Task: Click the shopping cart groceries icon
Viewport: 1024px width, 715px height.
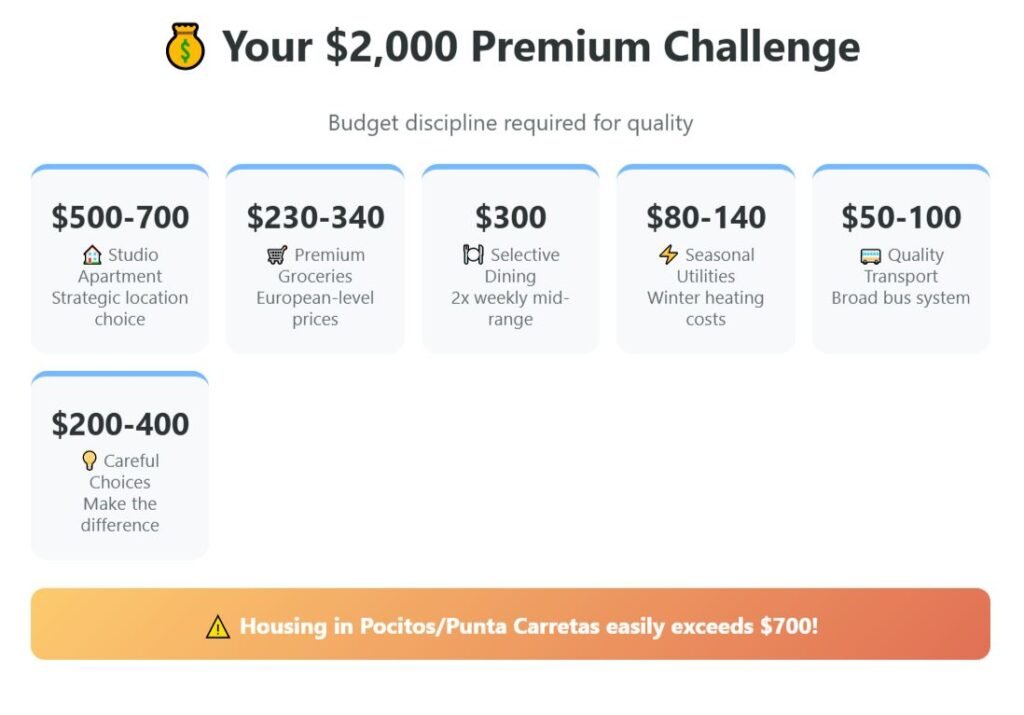Action: (277, 255)
